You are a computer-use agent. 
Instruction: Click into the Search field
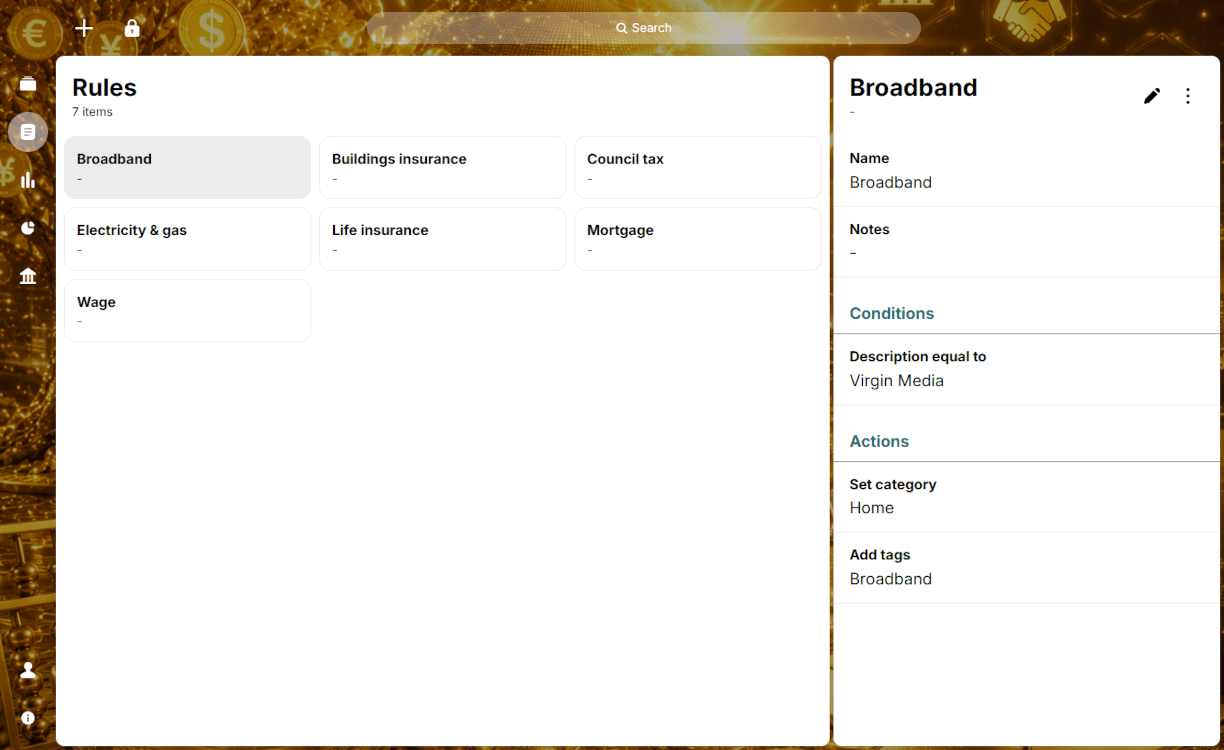tap(644, 28)
